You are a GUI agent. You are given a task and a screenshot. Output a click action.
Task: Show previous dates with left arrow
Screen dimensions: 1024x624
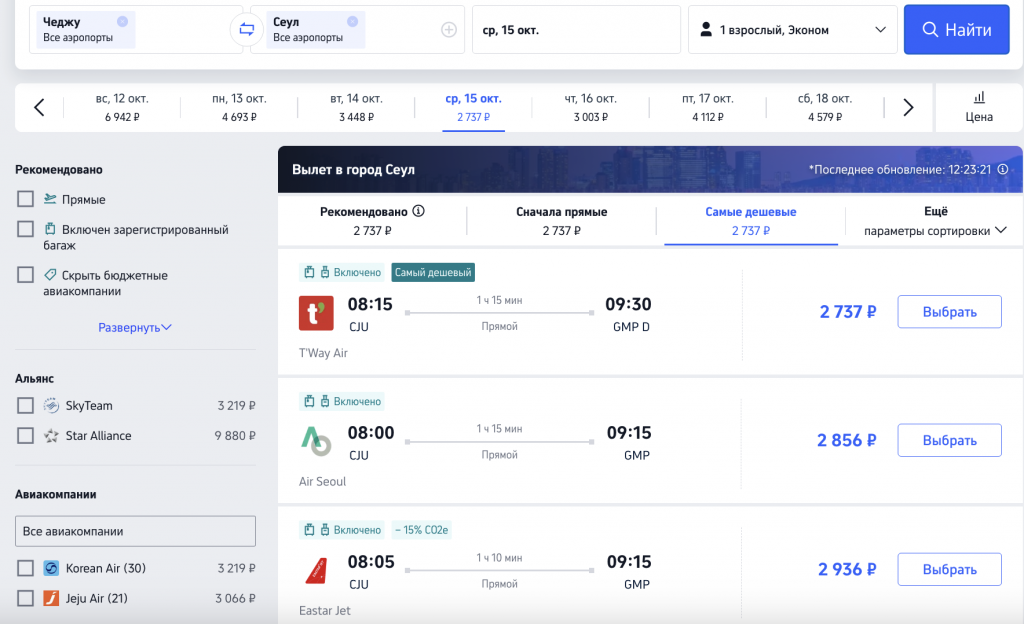pos(39,107)
